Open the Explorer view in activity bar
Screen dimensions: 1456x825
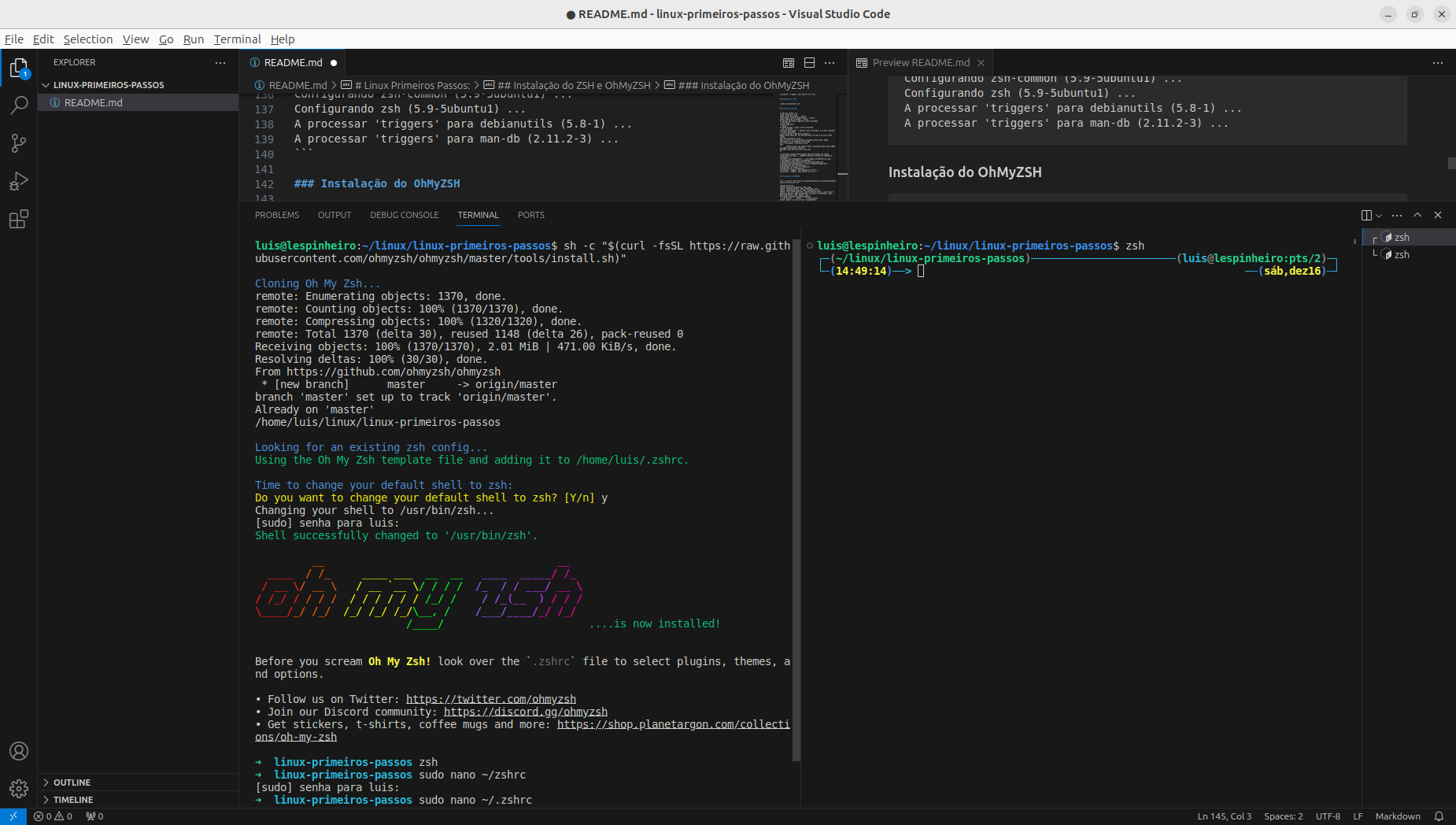pos(19,68)
